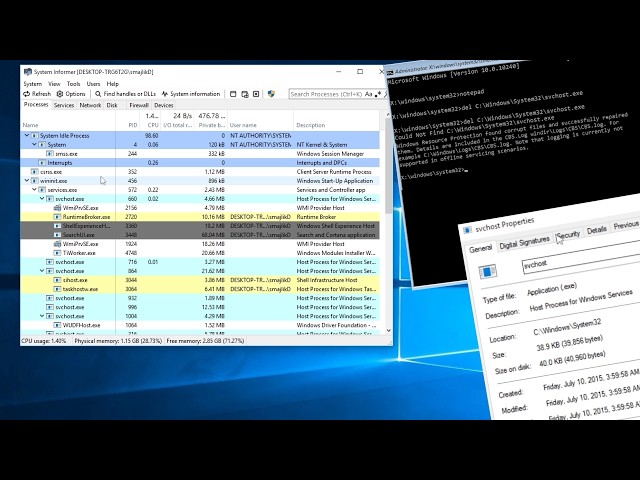
Task: Open the System menu
Action: coord(33,84)
